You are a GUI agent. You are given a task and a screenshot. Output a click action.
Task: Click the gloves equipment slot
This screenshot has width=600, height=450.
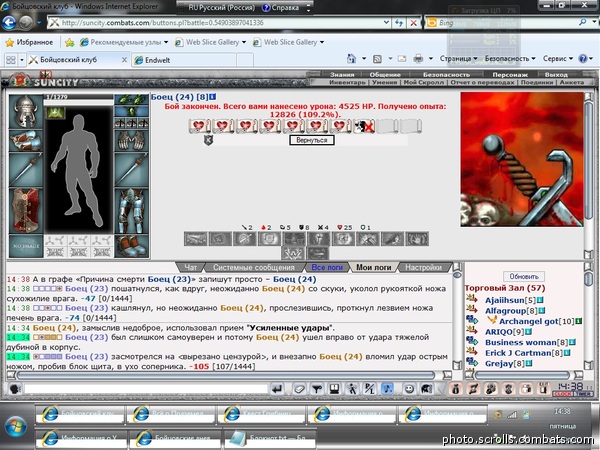[131, 140]
